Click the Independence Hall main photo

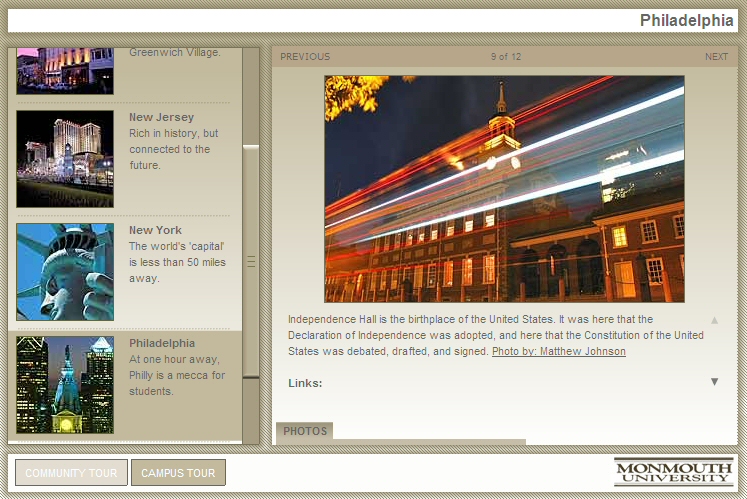point(505,189)
